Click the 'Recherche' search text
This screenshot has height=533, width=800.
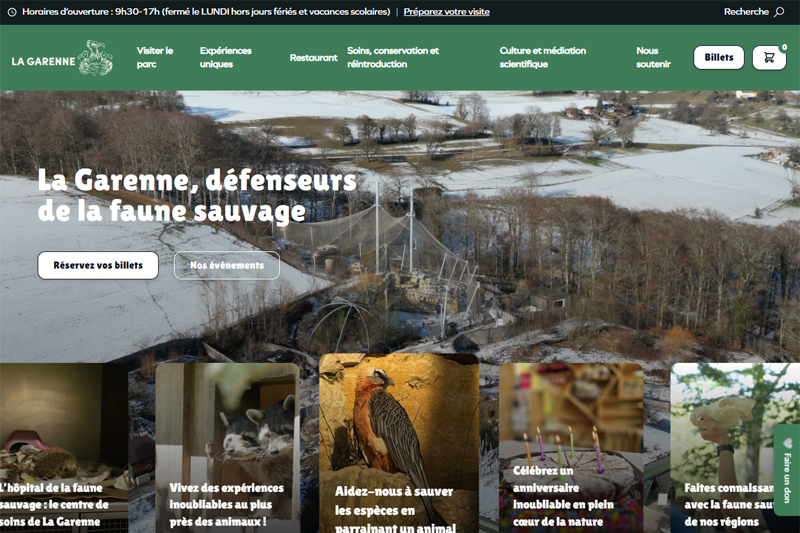point(746,12)
